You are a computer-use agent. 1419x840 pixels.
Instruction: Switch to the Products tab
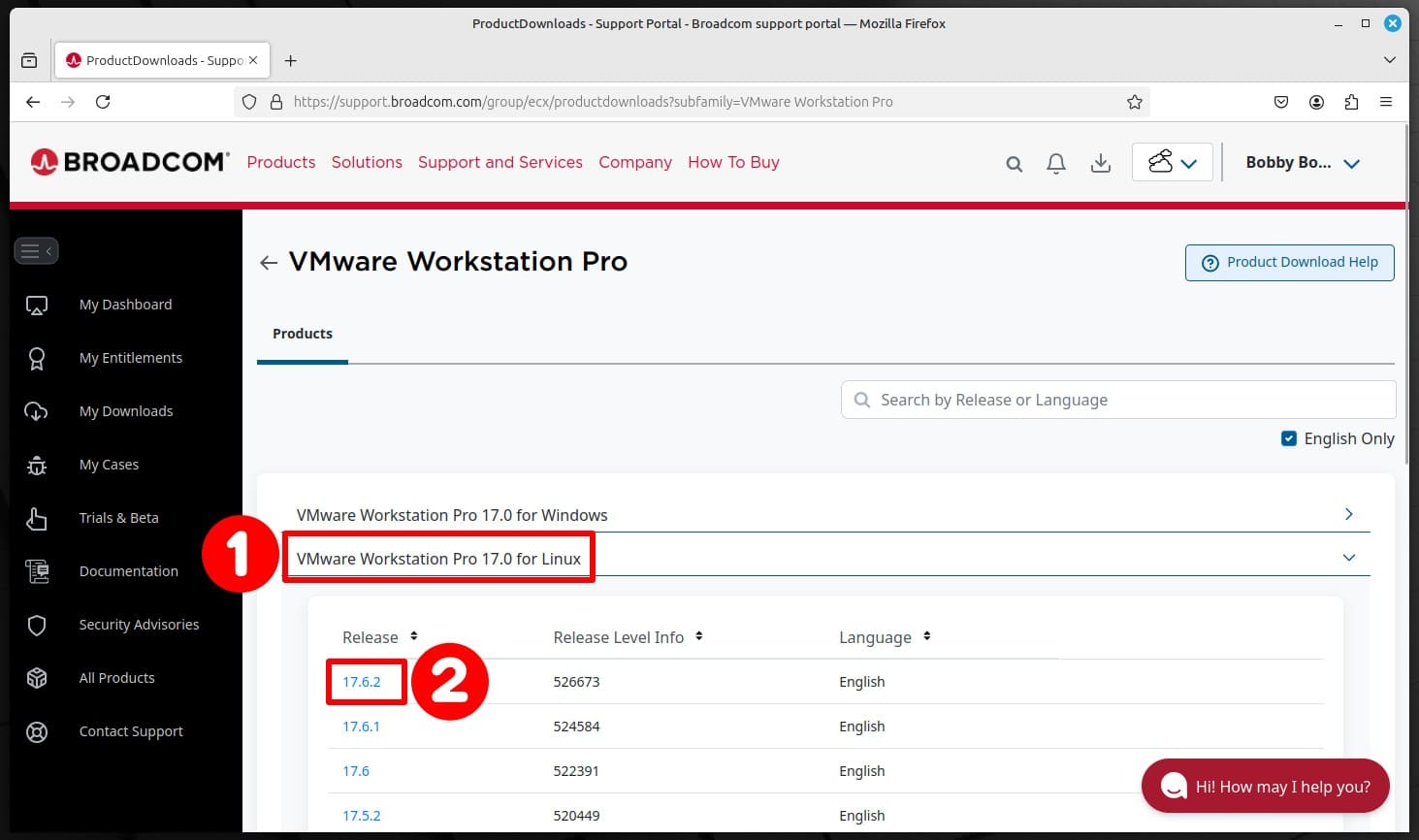302,334
